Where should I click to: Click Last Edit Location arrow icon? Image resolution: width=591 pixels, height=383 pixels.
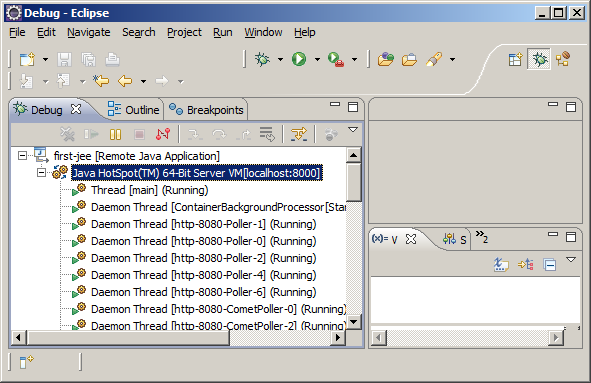point(101,81)
